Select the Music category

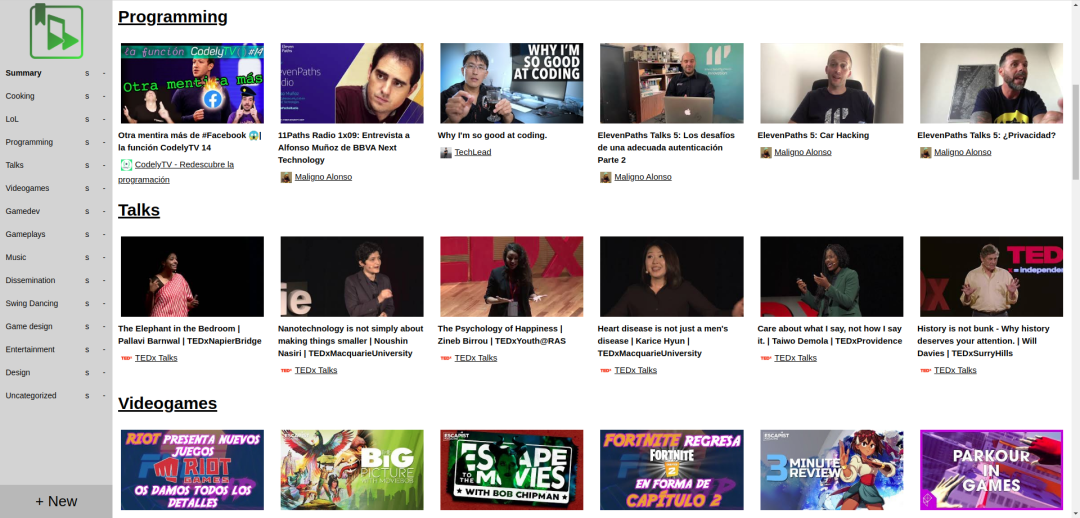click(x=16, y=257)
